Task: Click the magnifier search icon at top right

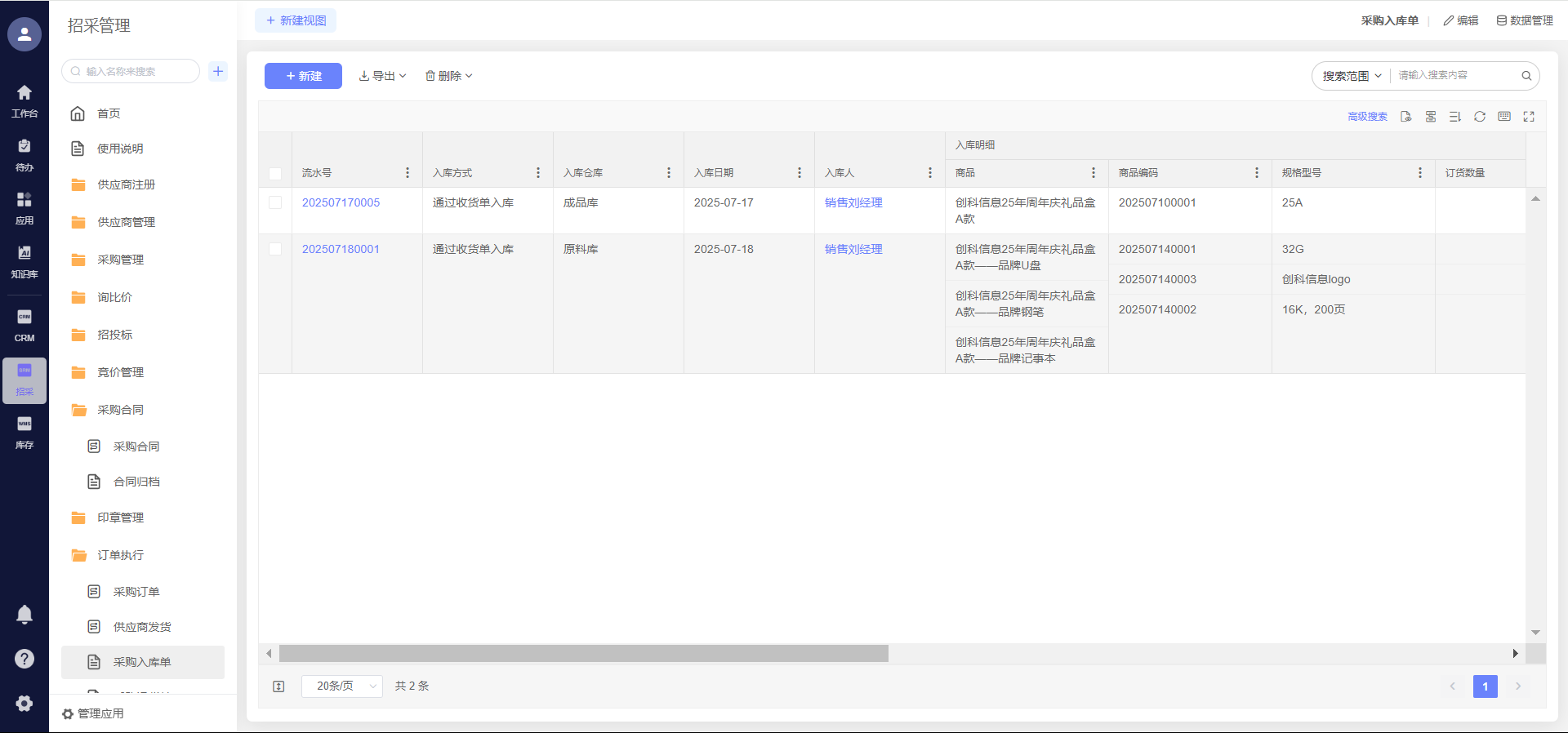Action: click(x=1526, y=76)
